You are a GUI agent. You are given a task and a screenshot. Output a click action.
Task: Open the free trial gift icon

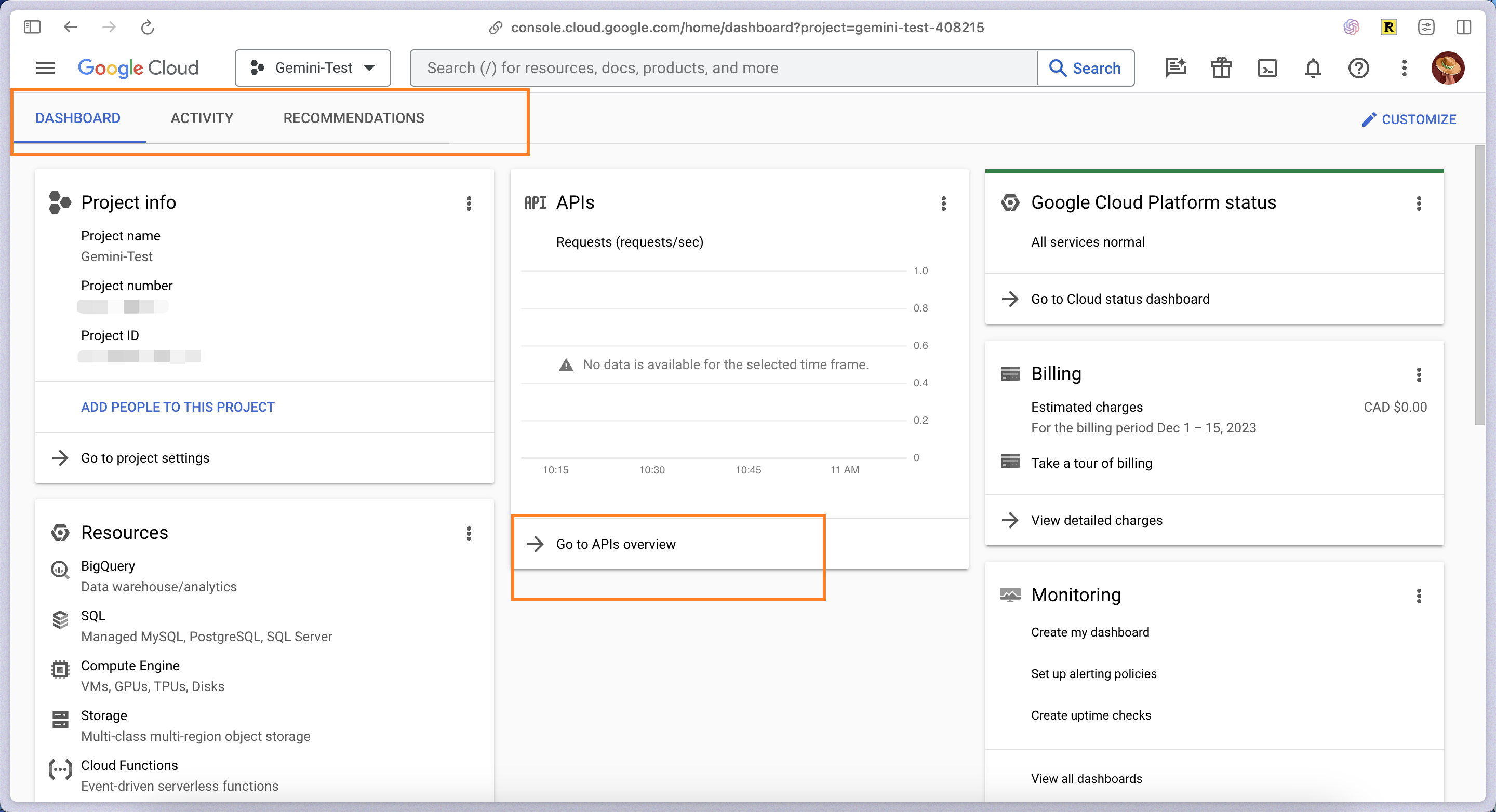[x=1221, y=68]
